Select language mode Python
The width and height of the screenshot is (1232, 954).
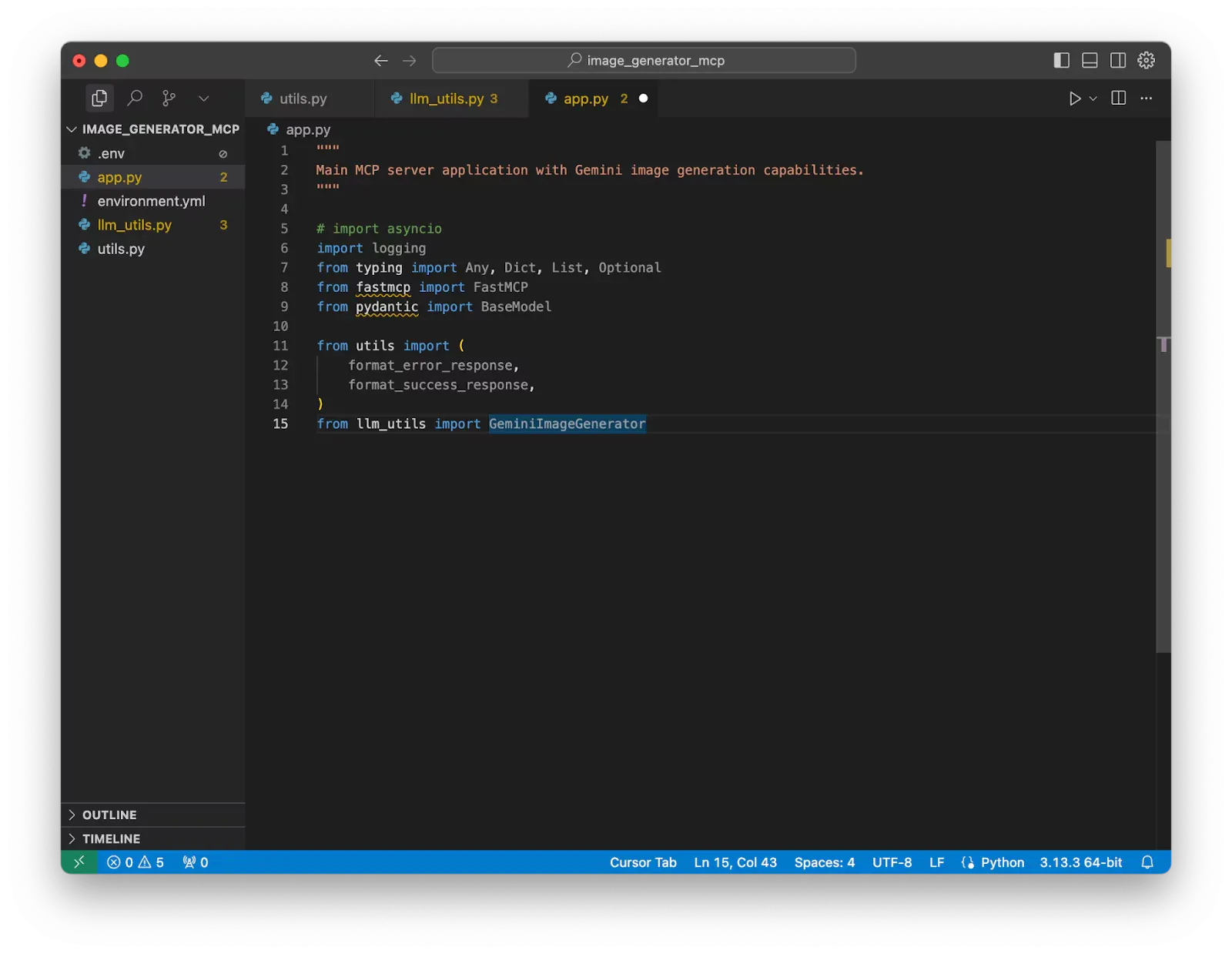[1003, 862]
